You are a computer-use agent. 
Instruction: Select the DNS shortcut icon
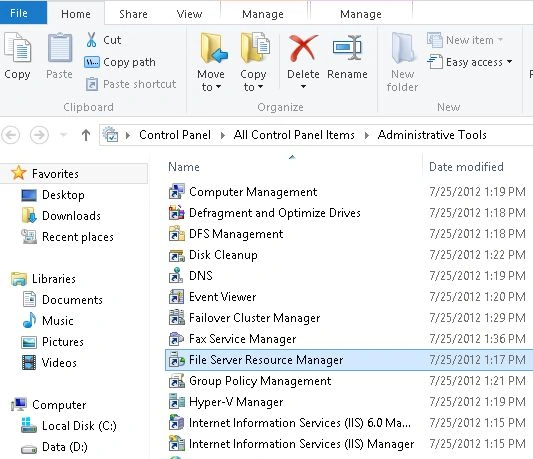tap(176, 275)
